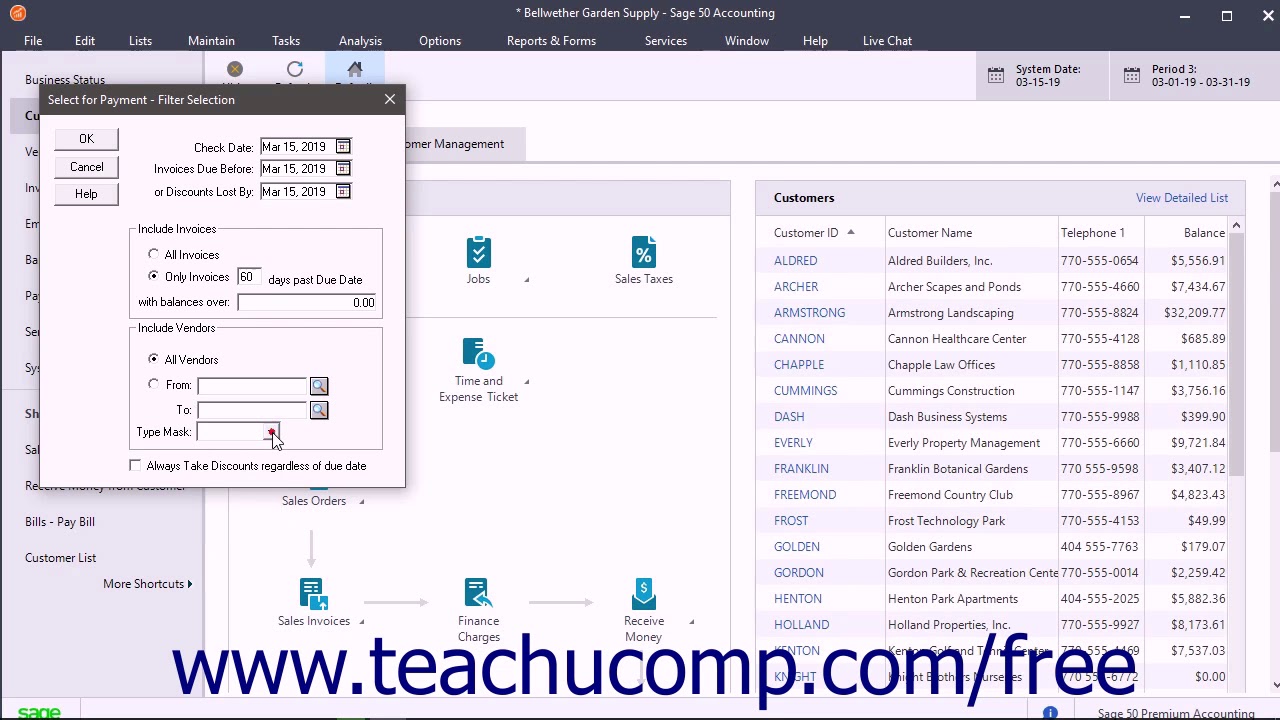Click the Check Date input field
Image resolution: width=1280 pixels, height=720 pixels.
pos(297,147)
